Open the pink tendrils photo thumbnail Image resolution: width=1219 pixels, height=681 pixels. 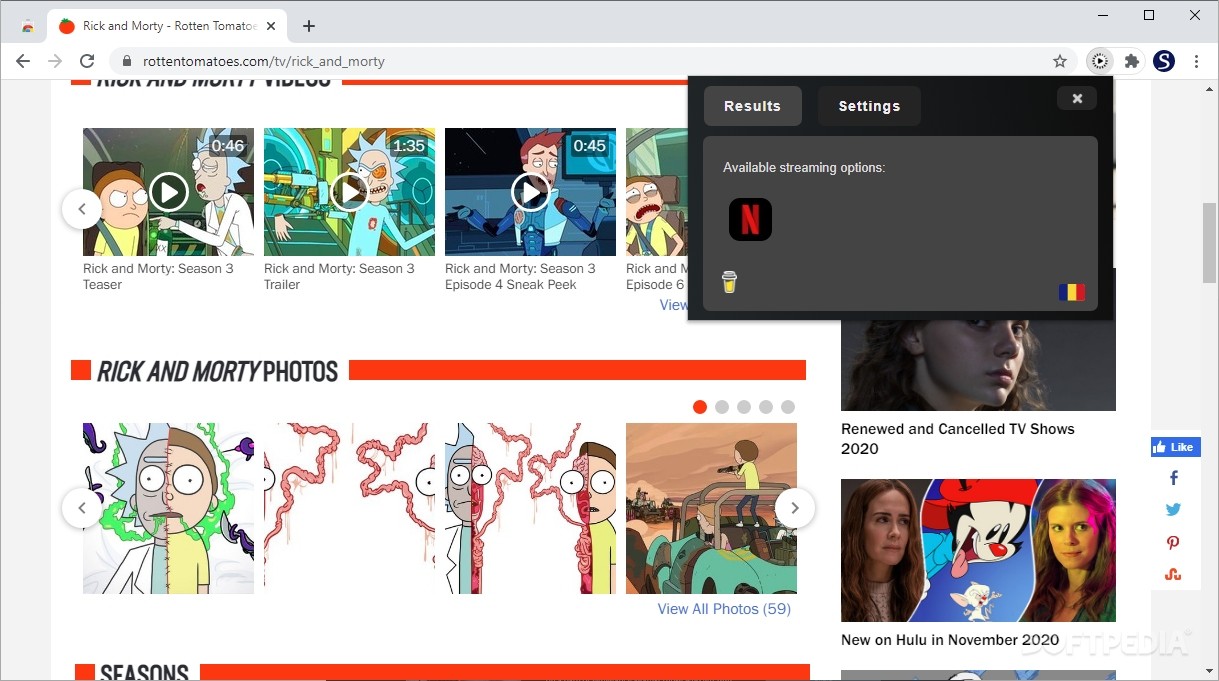(x=349, y=508)
